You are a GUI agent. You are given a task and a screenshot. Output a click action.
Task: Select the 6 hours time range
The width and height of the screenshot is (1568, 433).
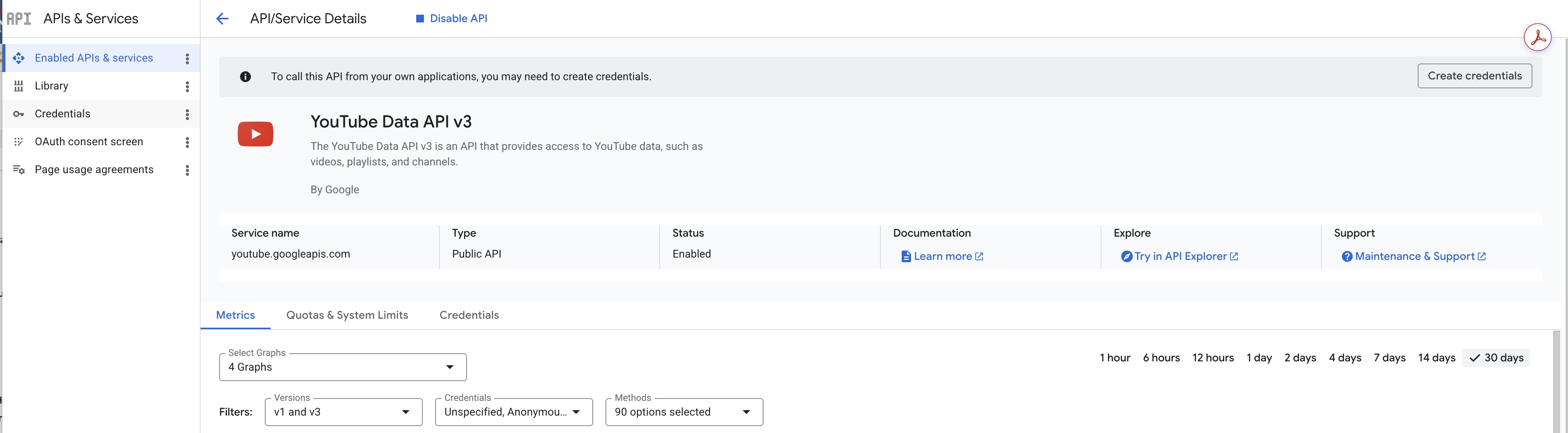[1161, 358]
